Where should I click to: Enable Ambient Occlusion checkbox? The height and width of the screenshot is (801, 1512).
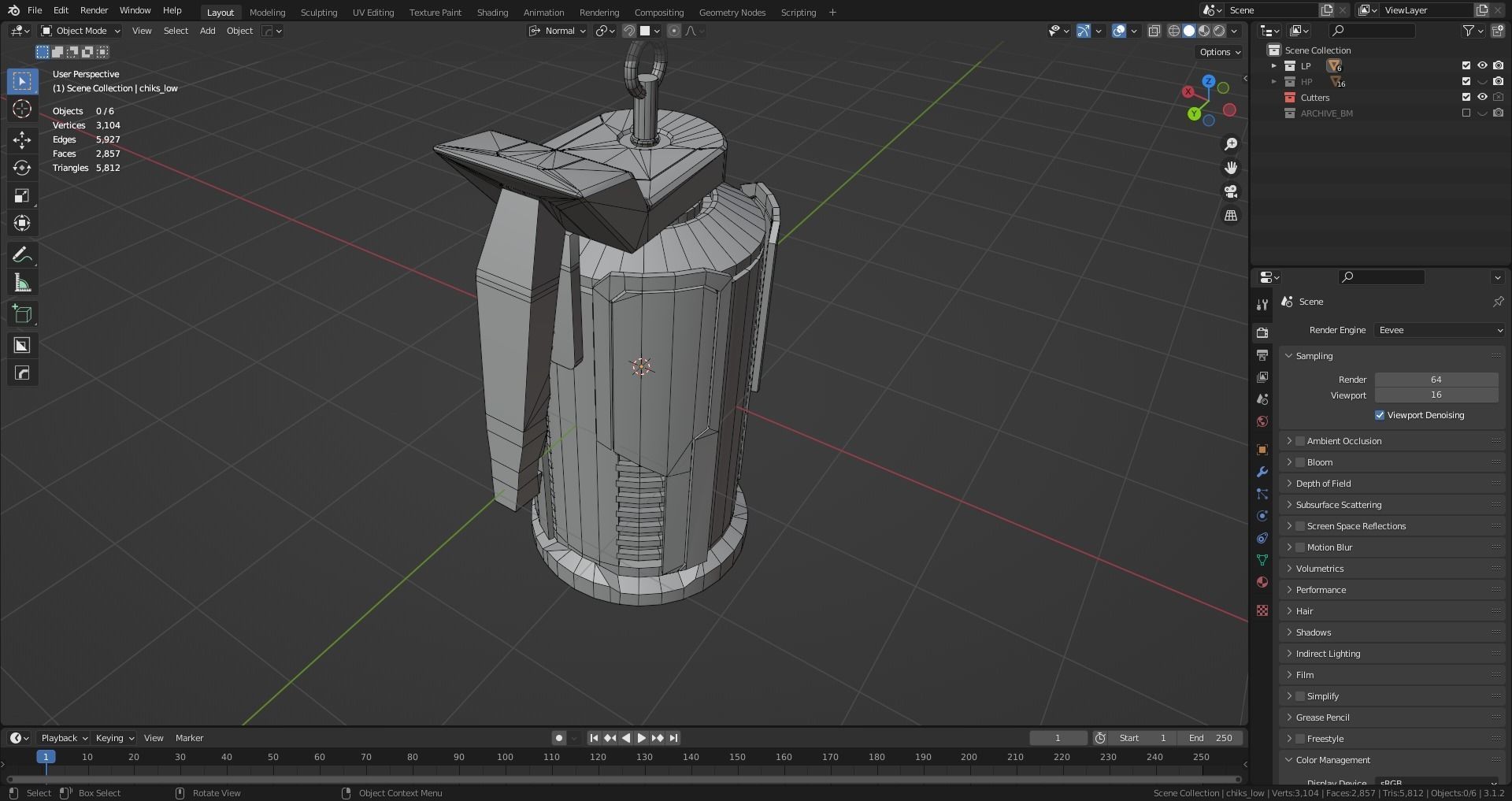click(1300, 441)
